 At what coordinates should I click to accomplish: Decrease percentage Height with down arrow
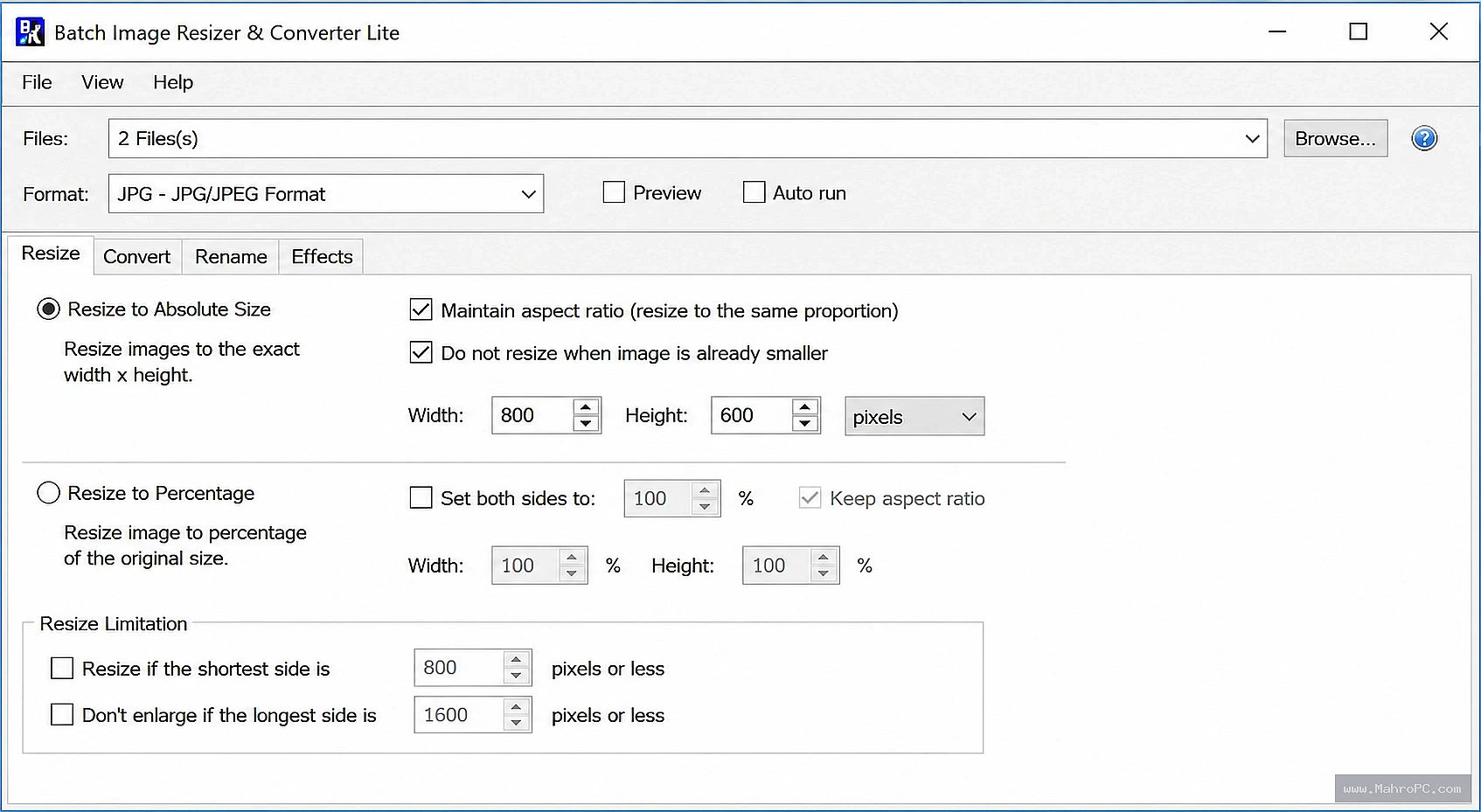824,574
